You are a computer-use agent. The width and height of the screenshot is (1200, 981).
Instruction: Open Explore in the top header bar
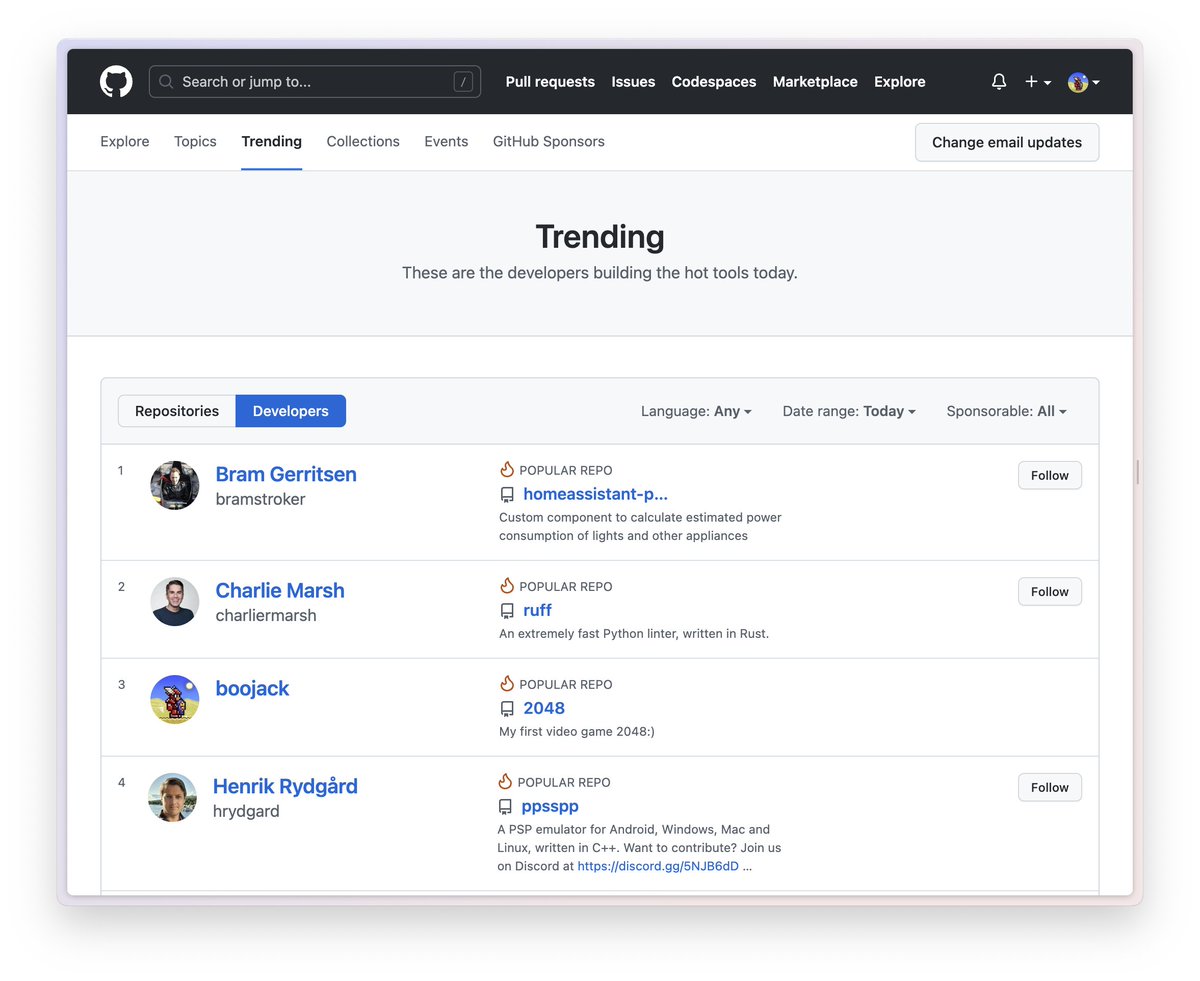pyautogui.click(x=900, y=82)
